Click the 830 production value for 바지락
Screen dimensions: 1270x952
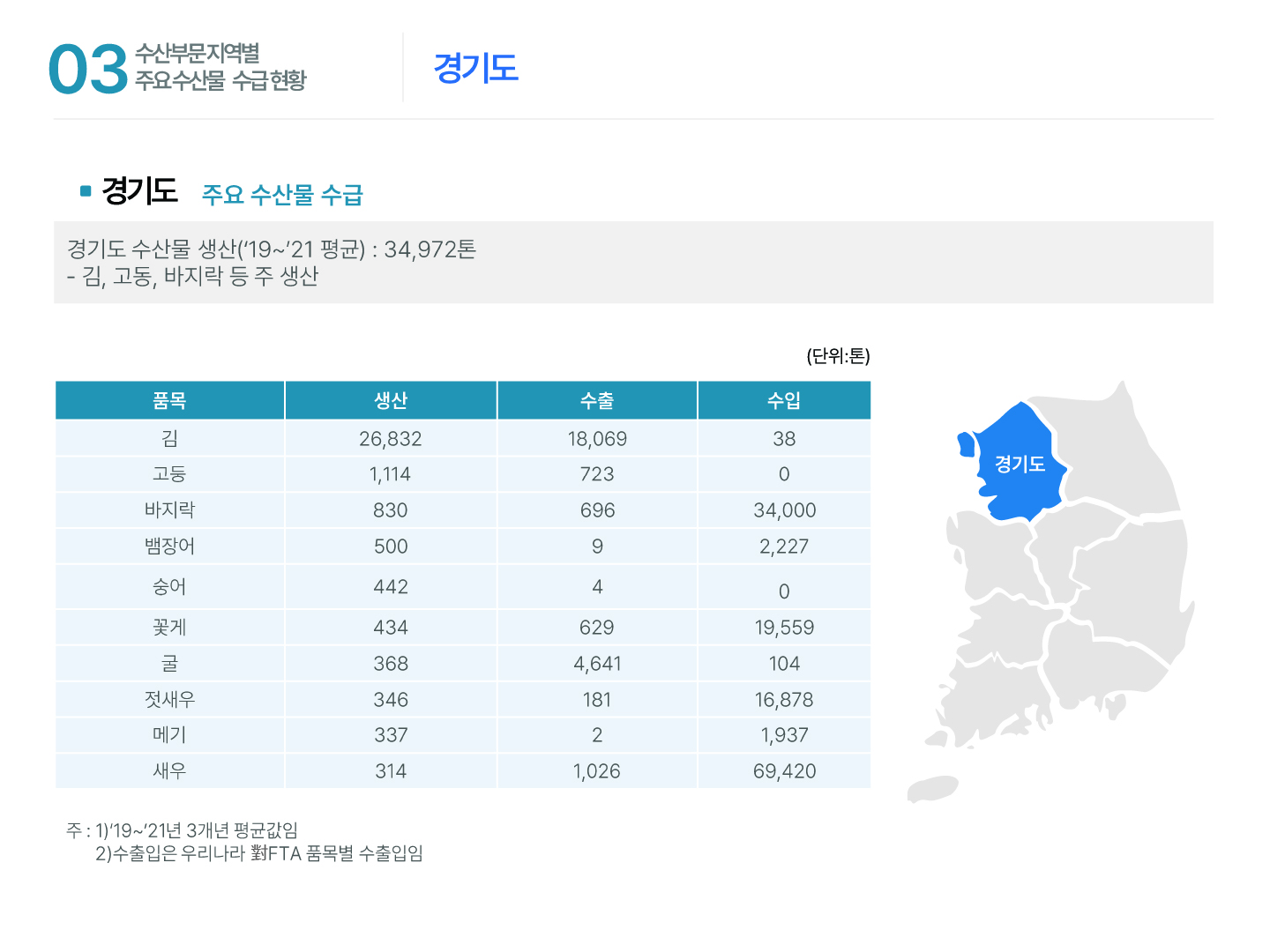click(x=391, y=510)
